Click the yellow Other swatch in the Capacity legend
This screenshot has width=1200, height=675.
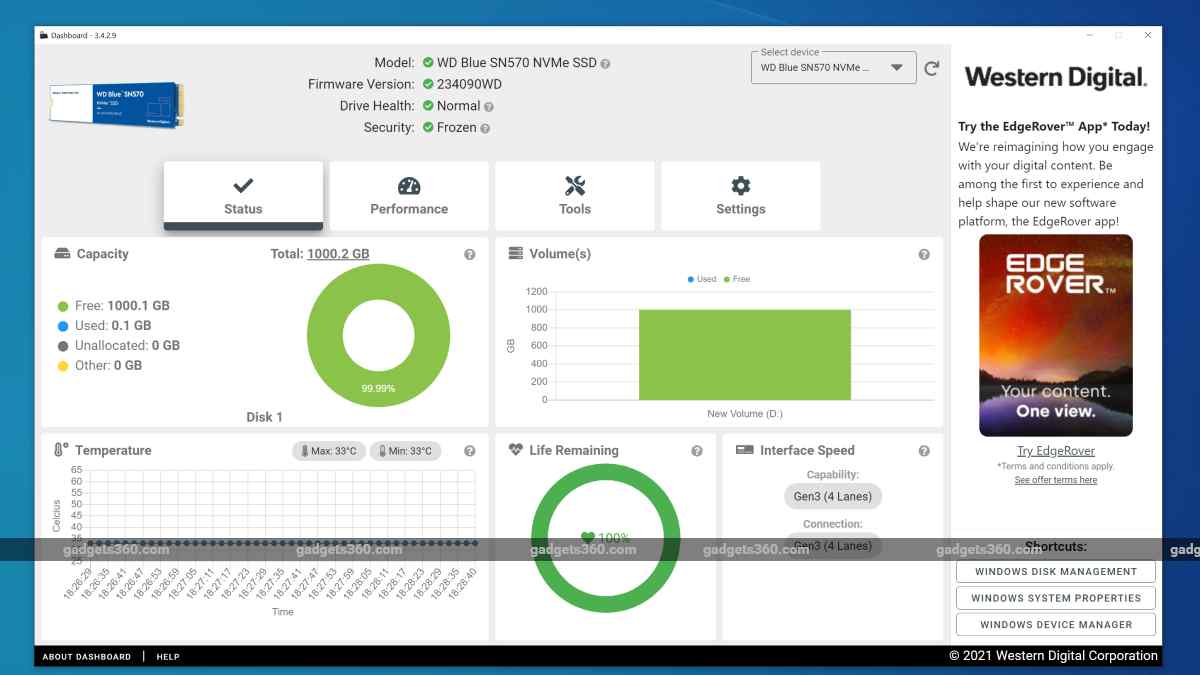click(x=63, y=366)
